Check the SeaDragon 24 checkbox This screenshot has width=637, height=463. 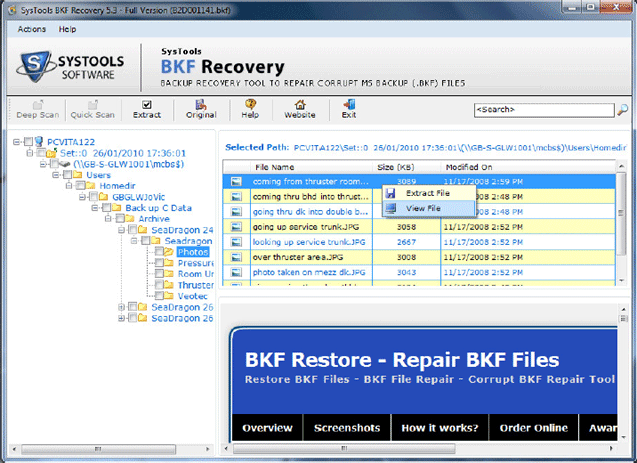(x=132, y=230)
